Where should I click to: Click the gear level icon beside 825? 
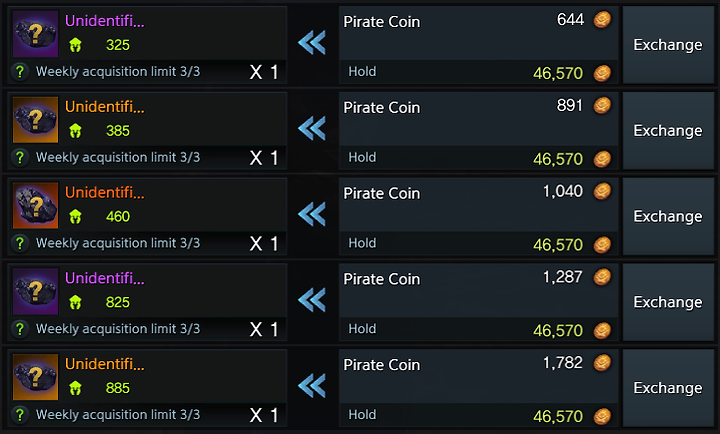pos(75,303)
